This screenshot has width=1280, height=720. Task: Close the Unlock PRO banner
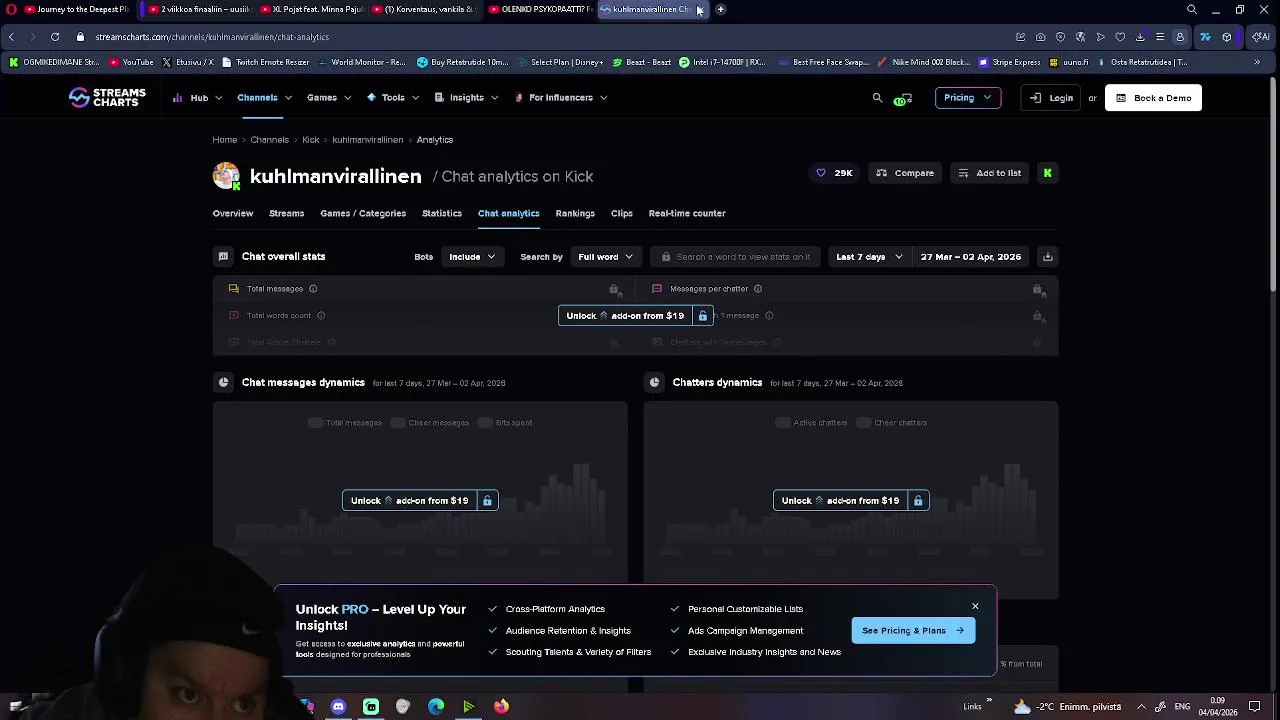(x=975, y=606)
